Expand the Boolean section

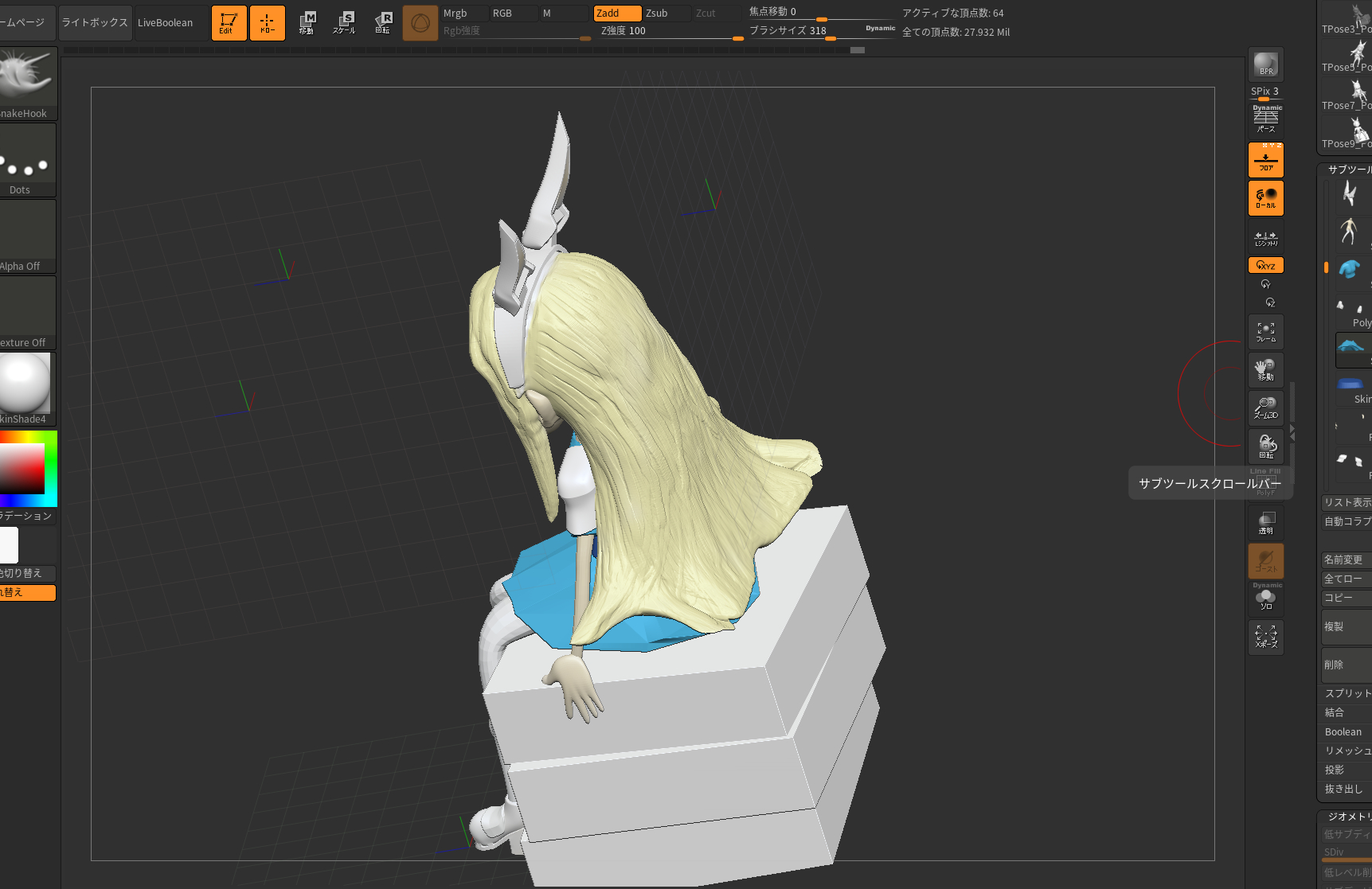(x=1347, y=732)
